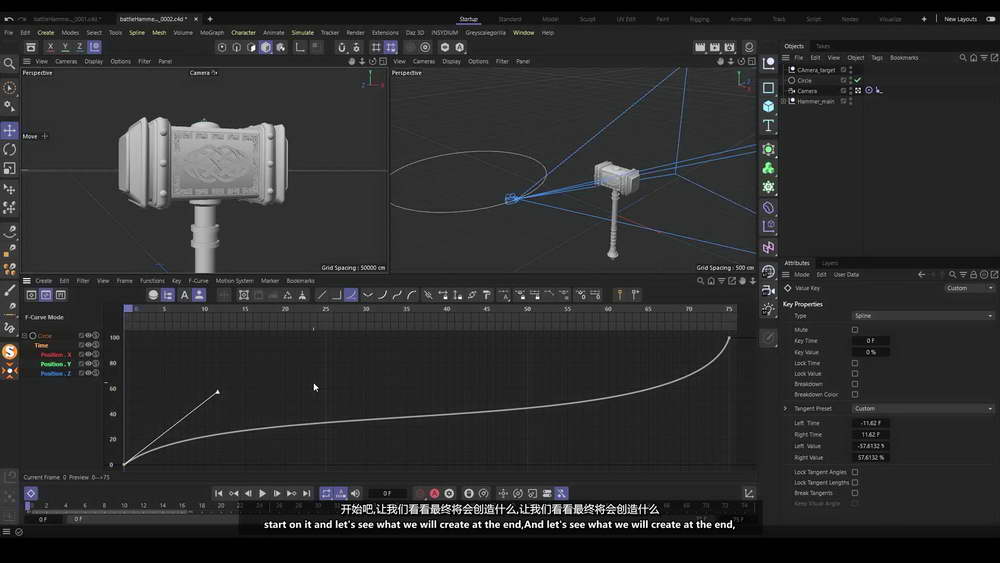Click the timeline A automatic mode icon

click(184, 295)
